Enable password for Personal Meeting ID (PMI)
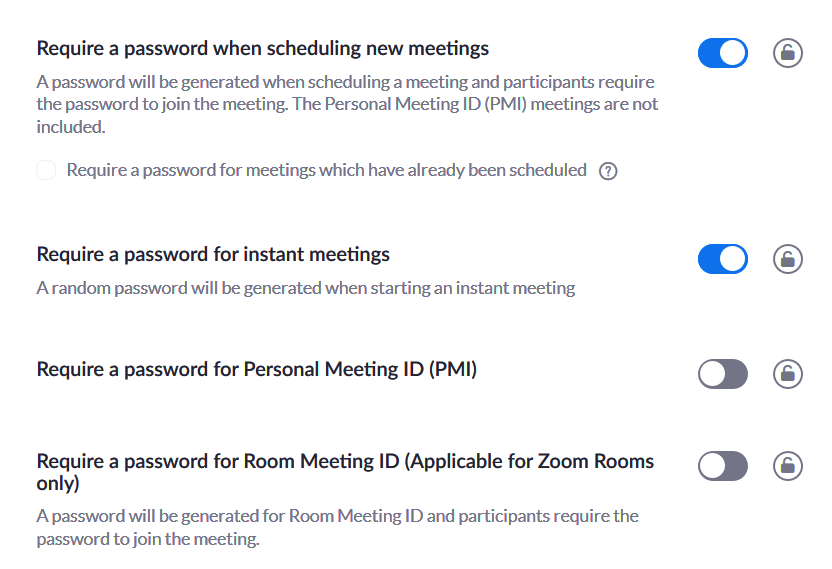The height and width of the screenshot is (569, 832). click(x=723, y=374)
